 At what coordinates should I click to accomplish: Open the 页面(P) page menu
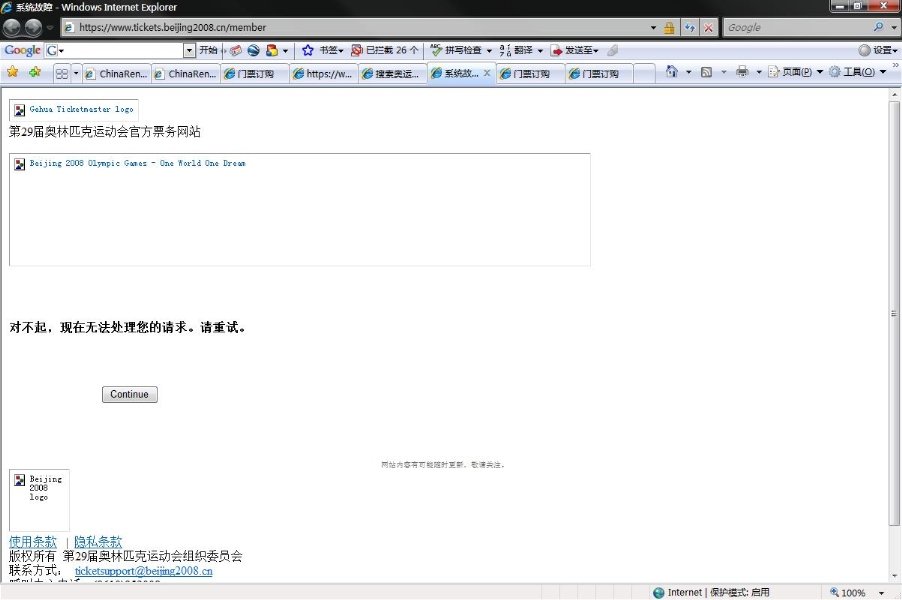click(x=796, y=72)
